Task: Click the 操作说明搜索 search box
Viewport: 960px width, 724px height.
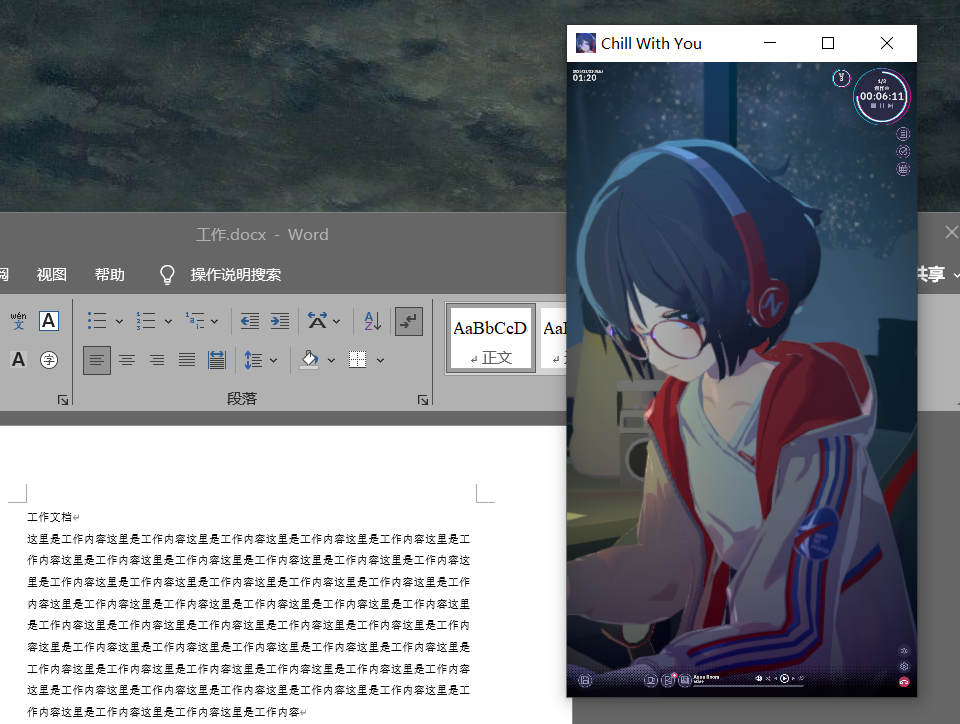Action: (235, 275)
